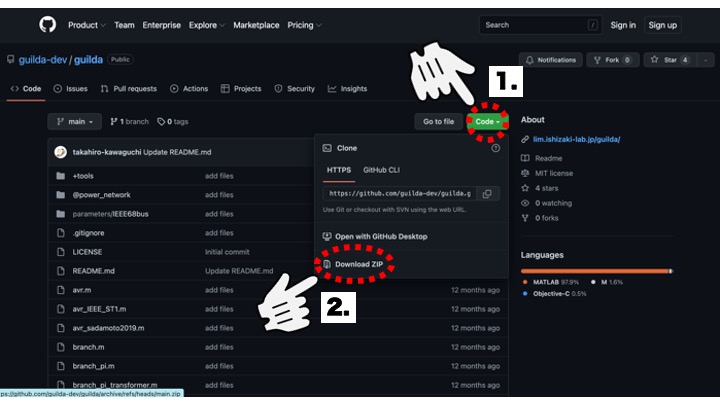Open the guilda-dev owner link

point(43,60)
